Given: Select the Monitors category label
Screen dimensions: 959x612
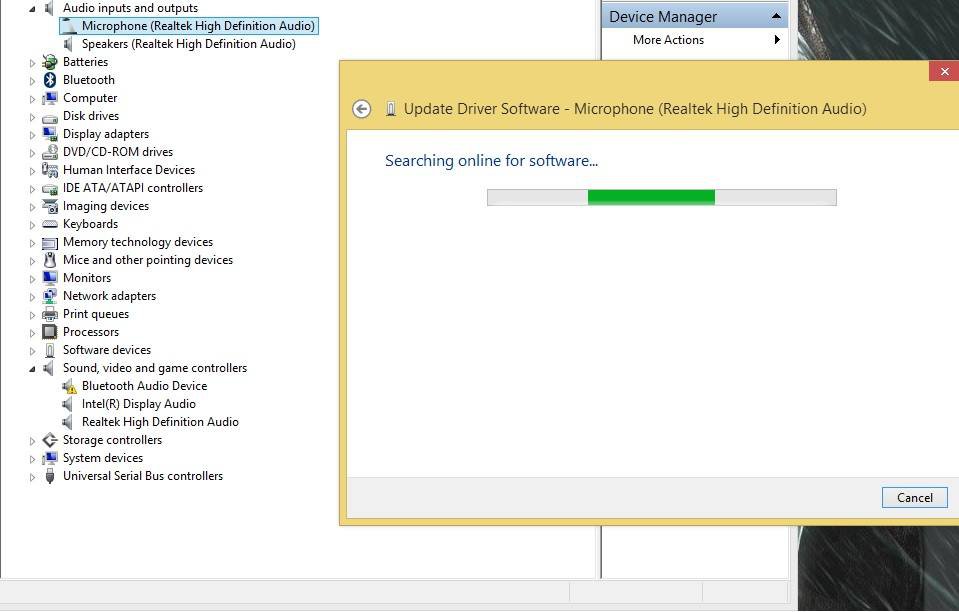Looking at the screenshot, I should 87,278.
